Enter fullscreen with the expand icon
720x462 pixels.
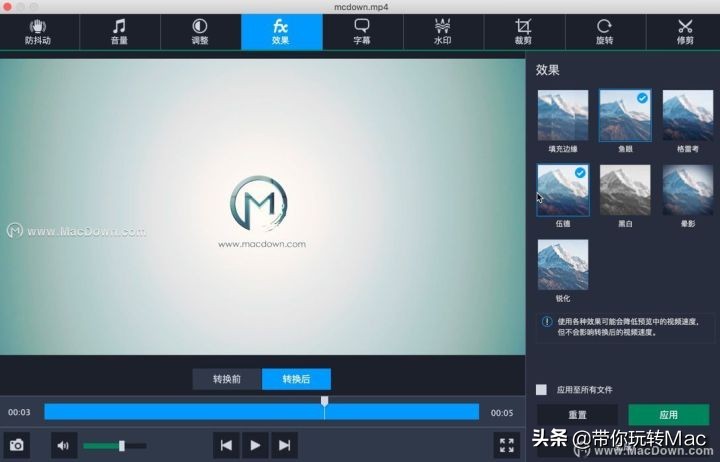point(506,445)
